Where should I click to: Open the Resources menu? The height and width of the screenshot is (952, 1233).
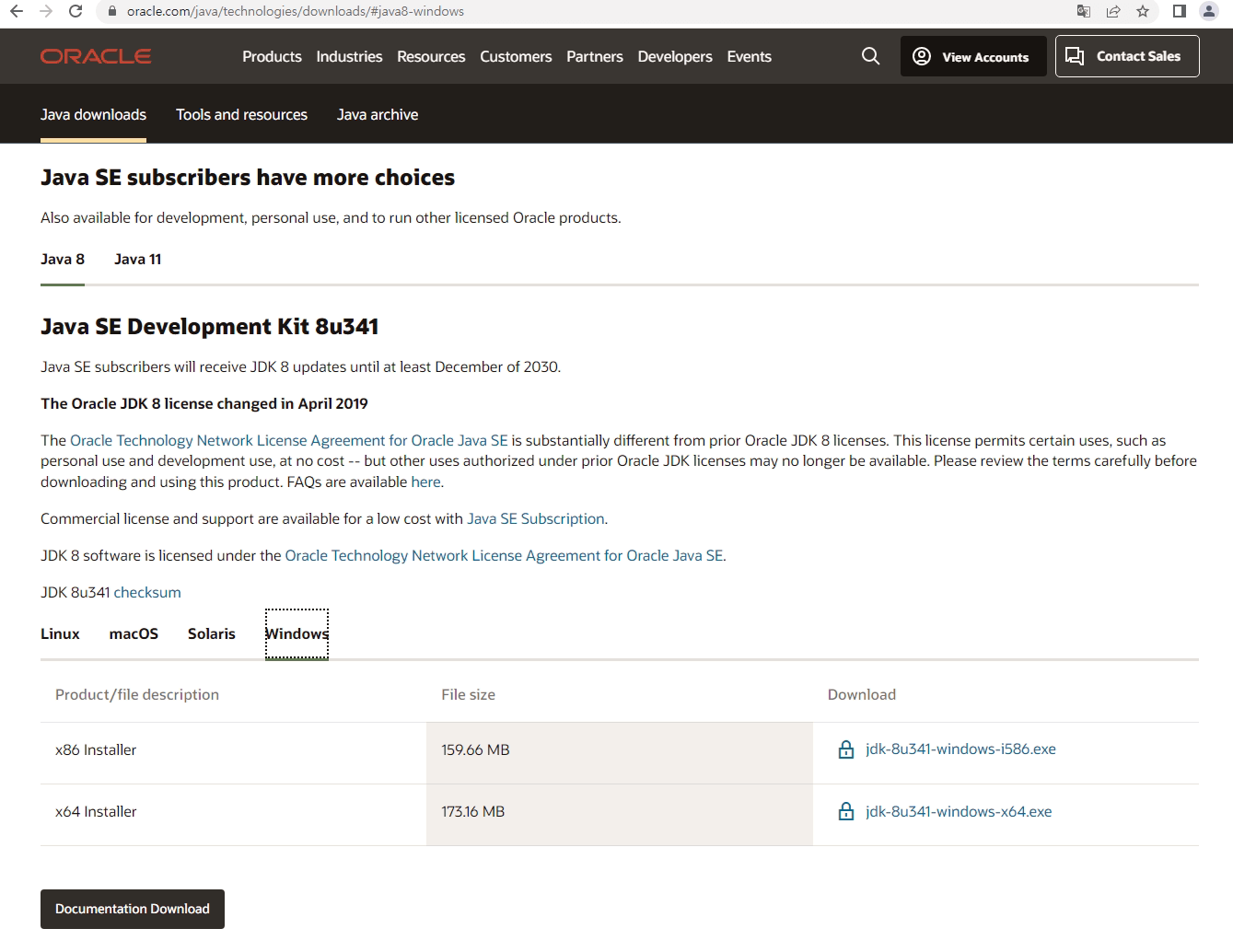click(431, 56)
